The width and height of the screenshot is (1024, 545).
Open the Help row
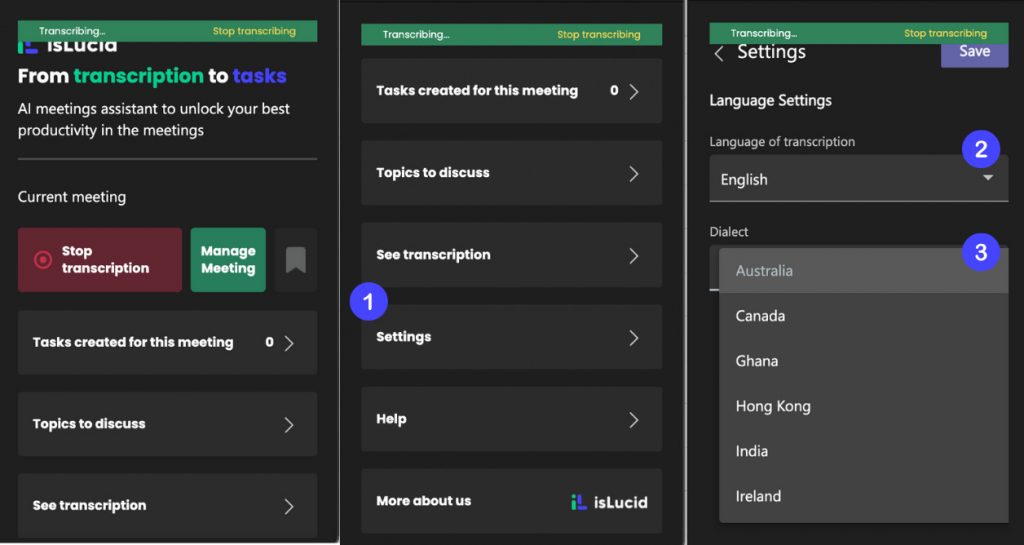[x=511, y=419]
